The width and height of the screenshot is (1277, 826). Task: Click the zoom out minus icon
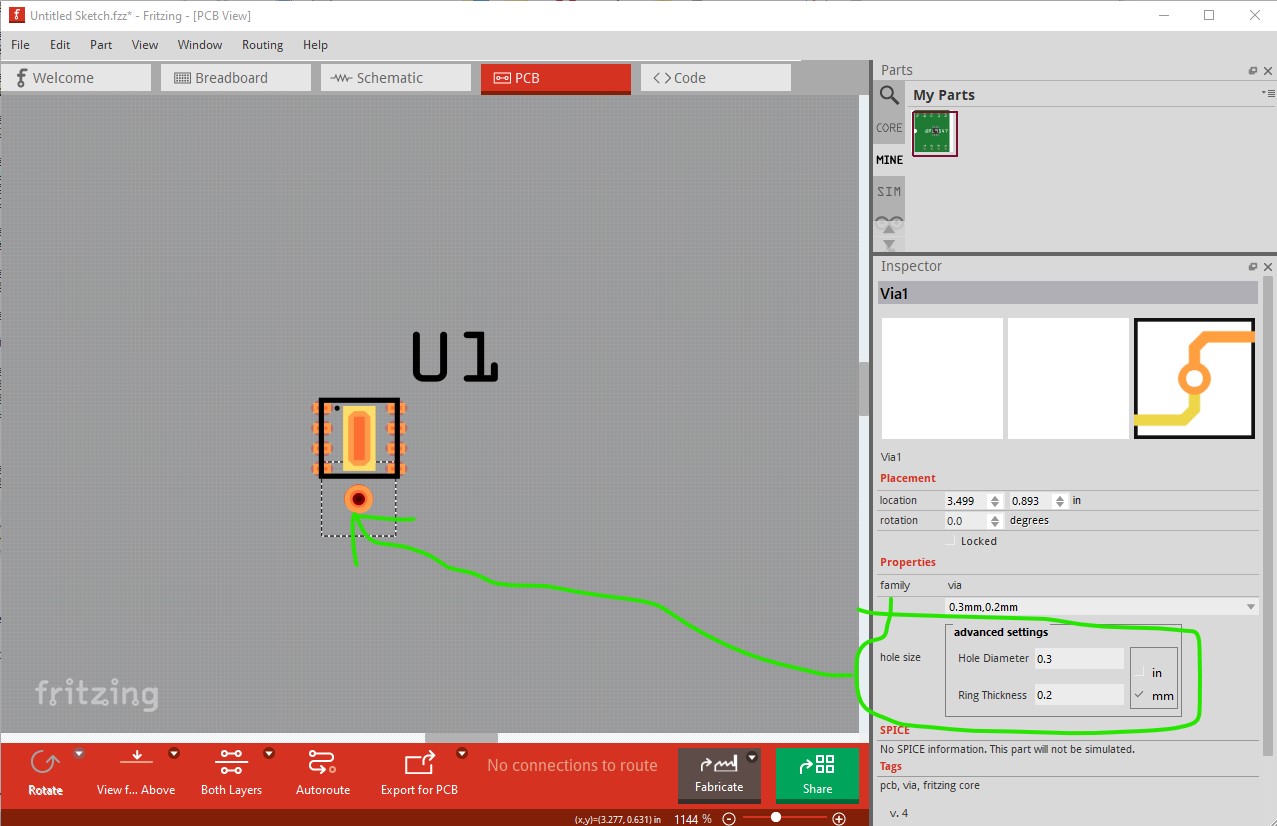(x=729, y=818)
